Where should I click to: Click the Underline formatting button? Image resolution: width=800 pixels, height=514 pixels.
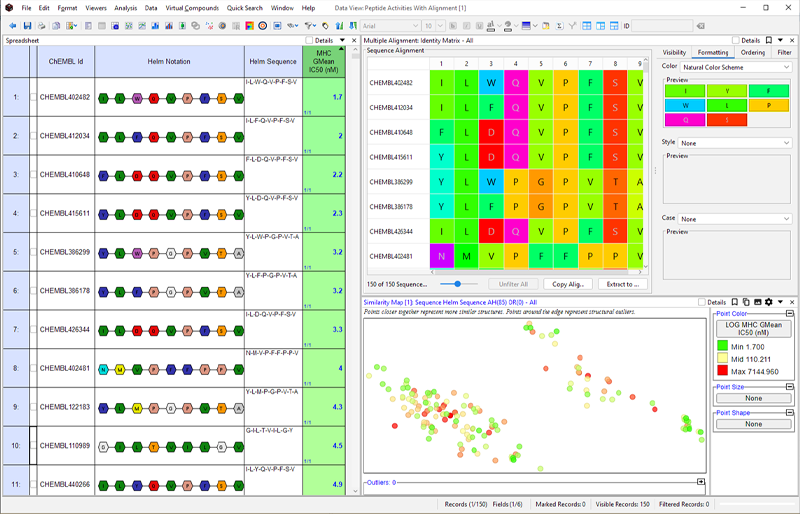(x=480, y=26)
